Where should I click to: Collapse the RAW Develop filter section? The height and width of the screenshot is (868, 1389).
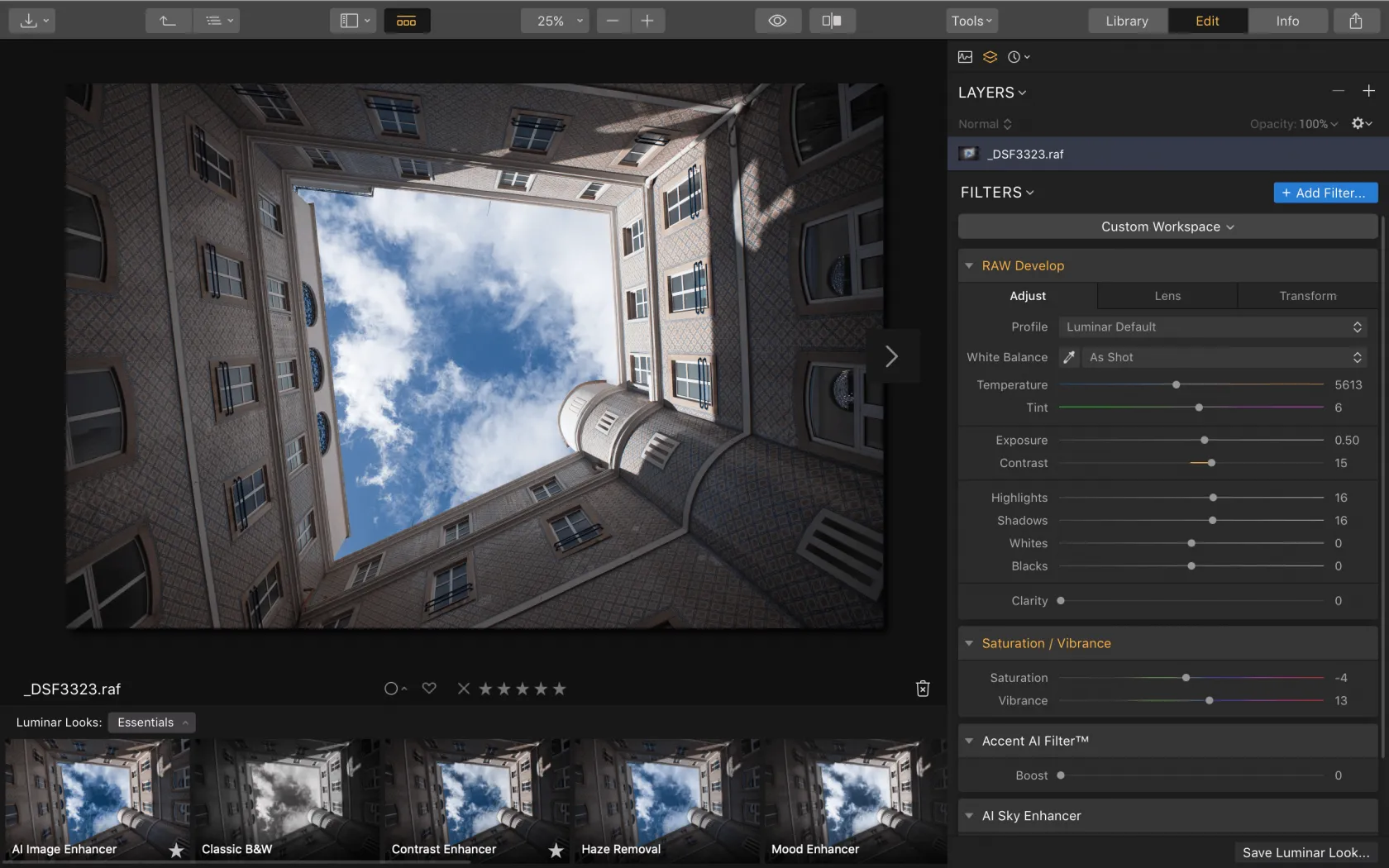coord(969,265)
